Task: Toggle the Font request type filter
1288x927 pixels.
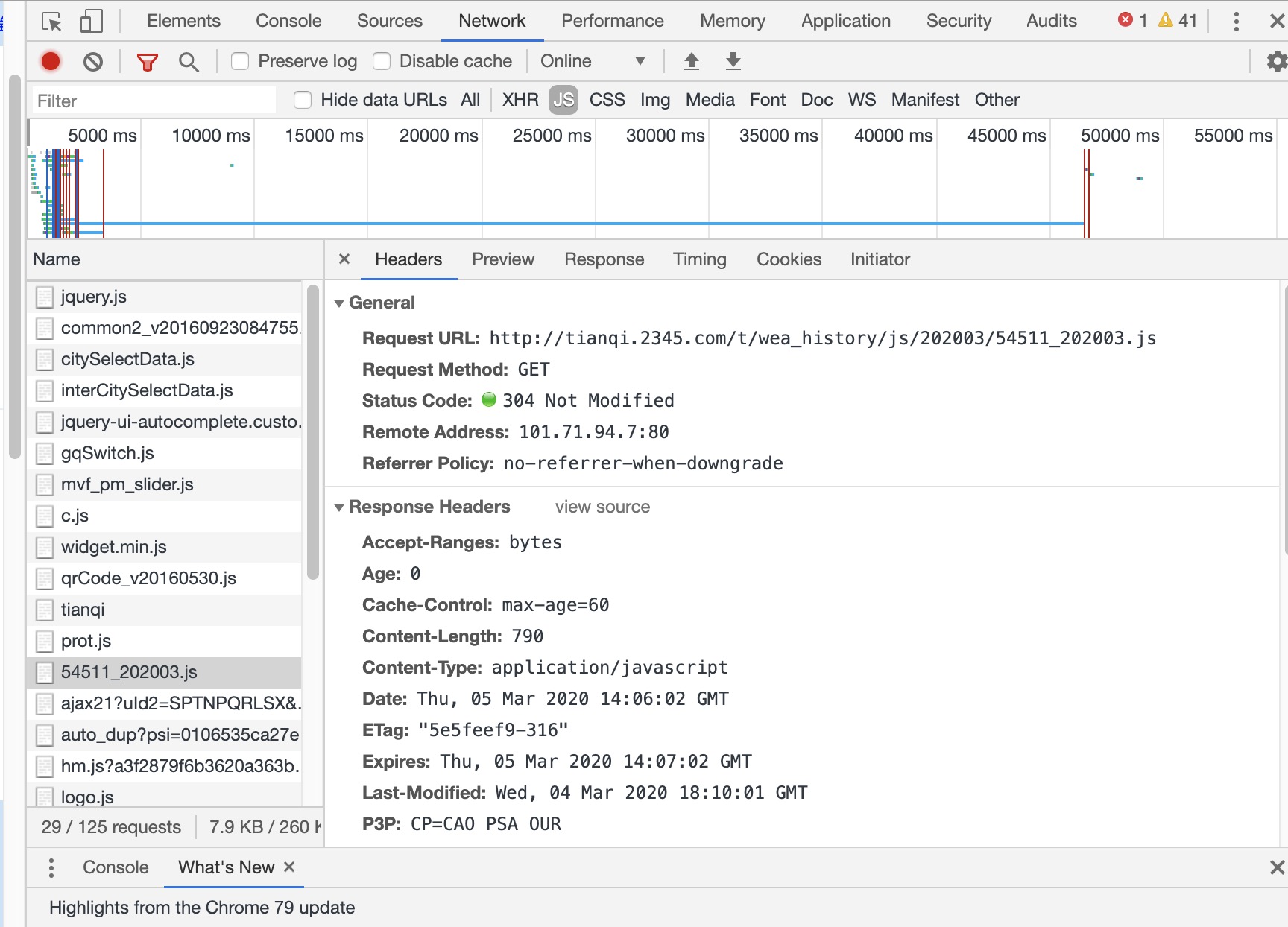Action: pos(768,100)
